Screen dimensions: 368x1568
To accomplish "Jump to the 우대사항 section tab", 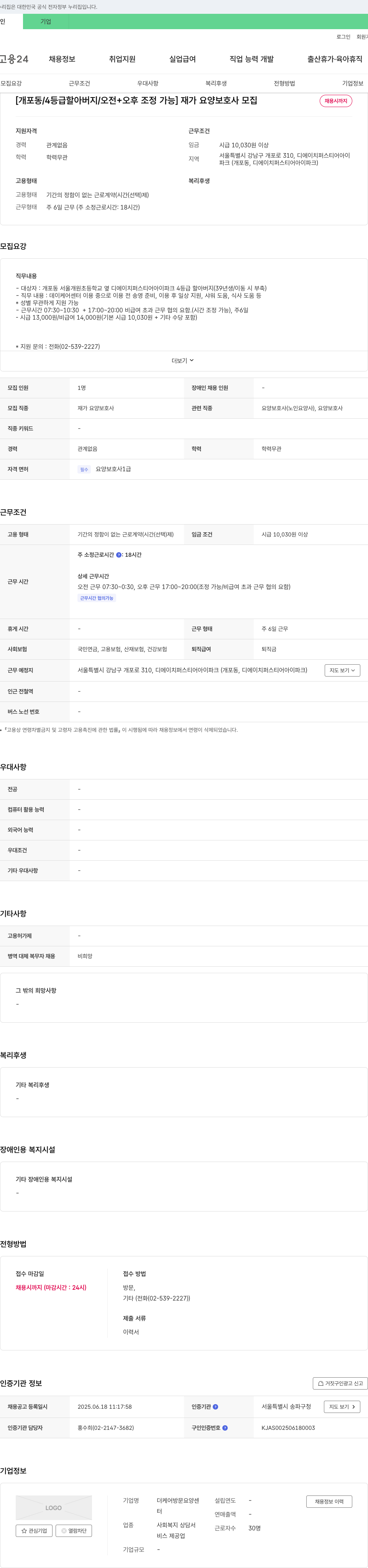I will coord(148,83).
